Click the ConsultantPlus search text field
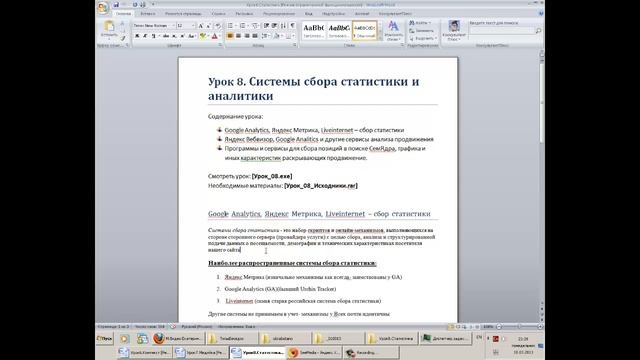The height and width of the screenshot is (360, 640). [x=502, y=31]
